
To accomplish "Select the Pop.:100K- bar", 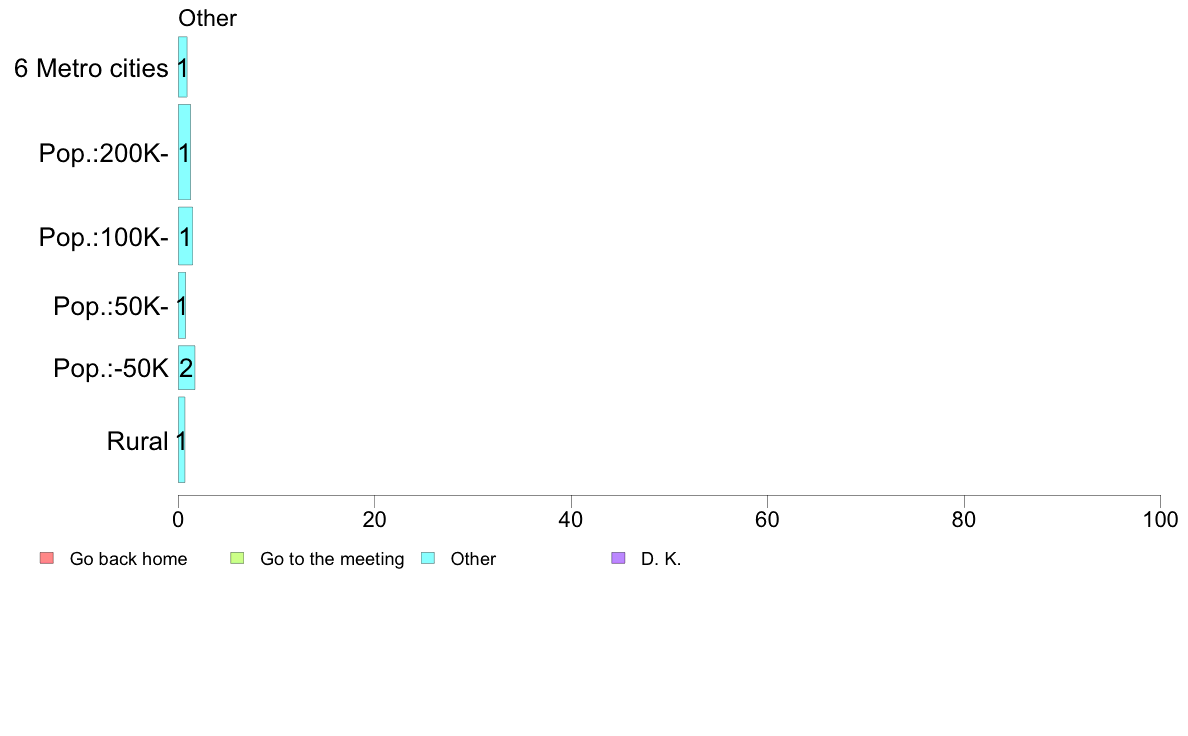I will click(x=186, y=236).
